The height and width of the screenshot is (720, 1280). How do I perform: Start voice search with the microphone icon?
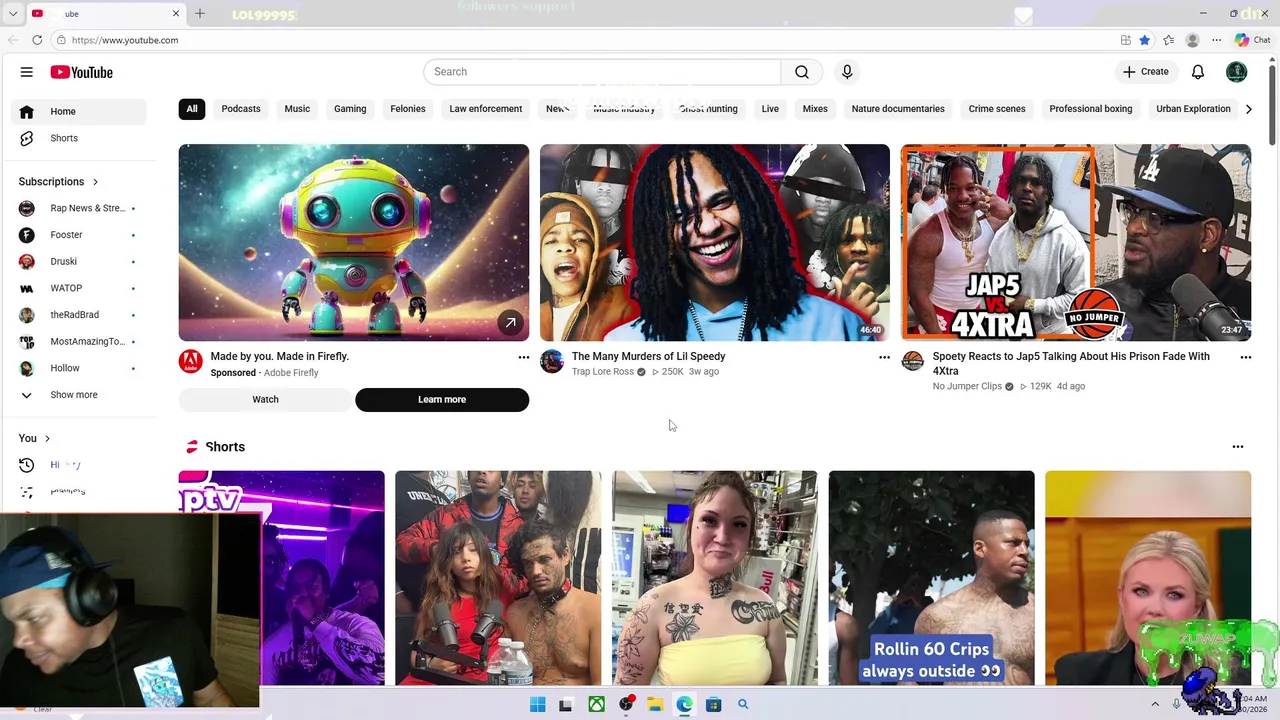coord(847,72)
